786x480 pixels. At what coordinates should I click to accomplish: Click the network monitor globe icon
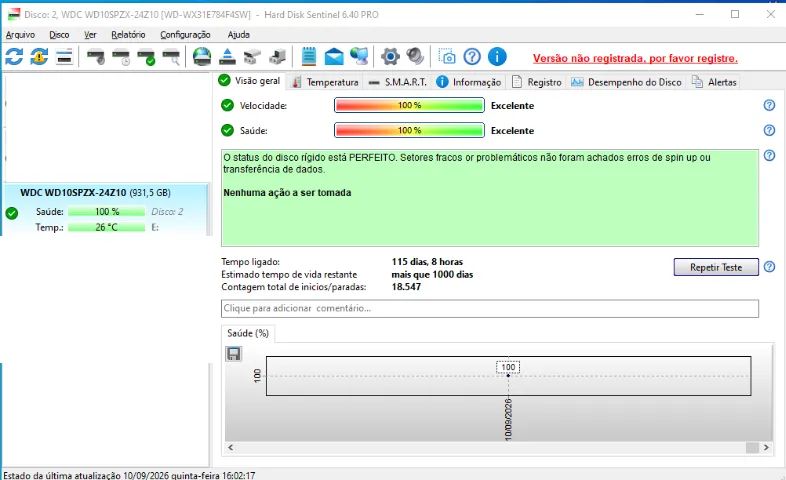359,57
